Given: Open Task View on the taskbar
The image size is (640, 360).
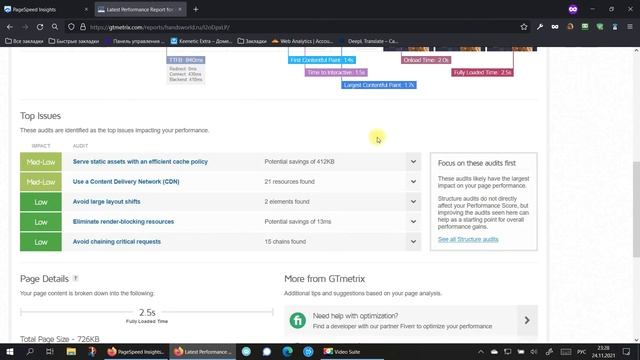Looking at the screenshot, I should pyautogui.click(x=50, y=351).
